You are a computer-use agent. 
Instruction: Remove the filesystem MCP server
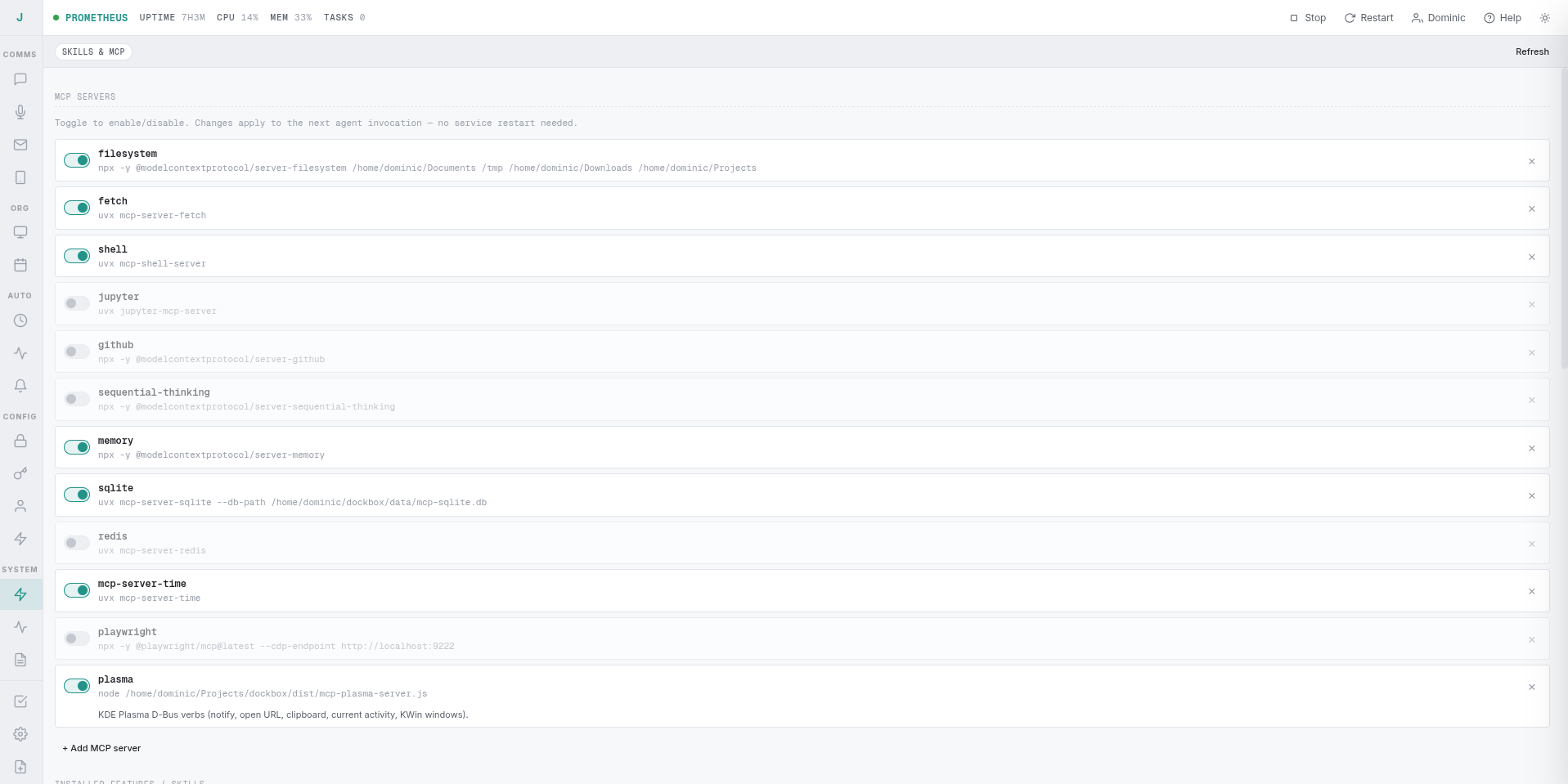click(1531, 161)
